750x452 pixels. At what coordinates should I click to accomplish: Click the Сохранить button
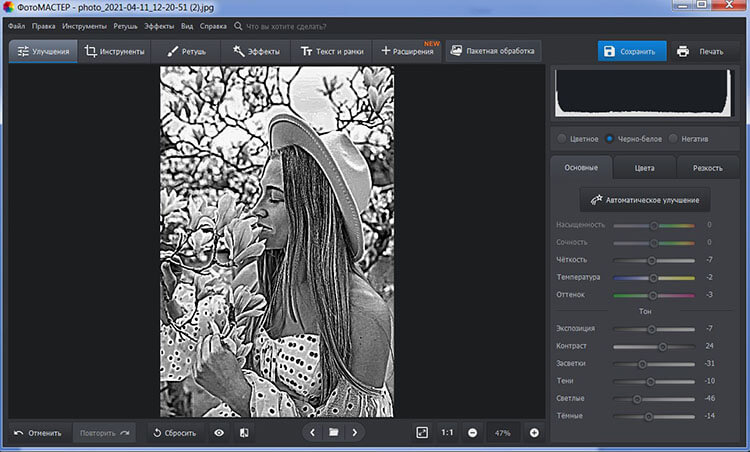pos(632,52)
